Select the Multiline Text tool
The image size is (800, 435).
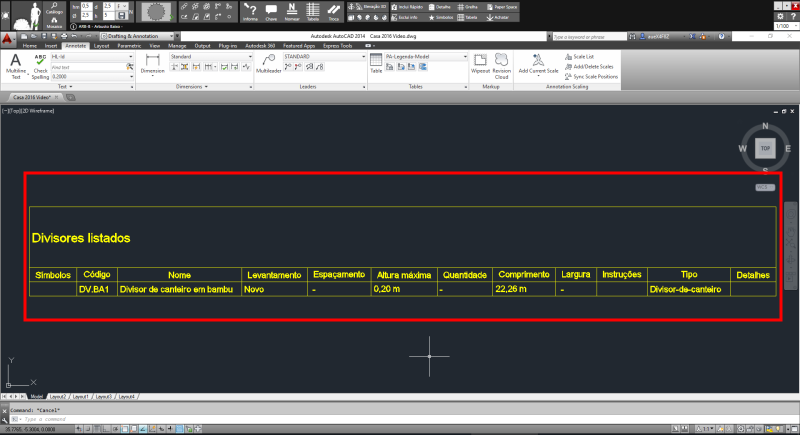pos(15,66)
